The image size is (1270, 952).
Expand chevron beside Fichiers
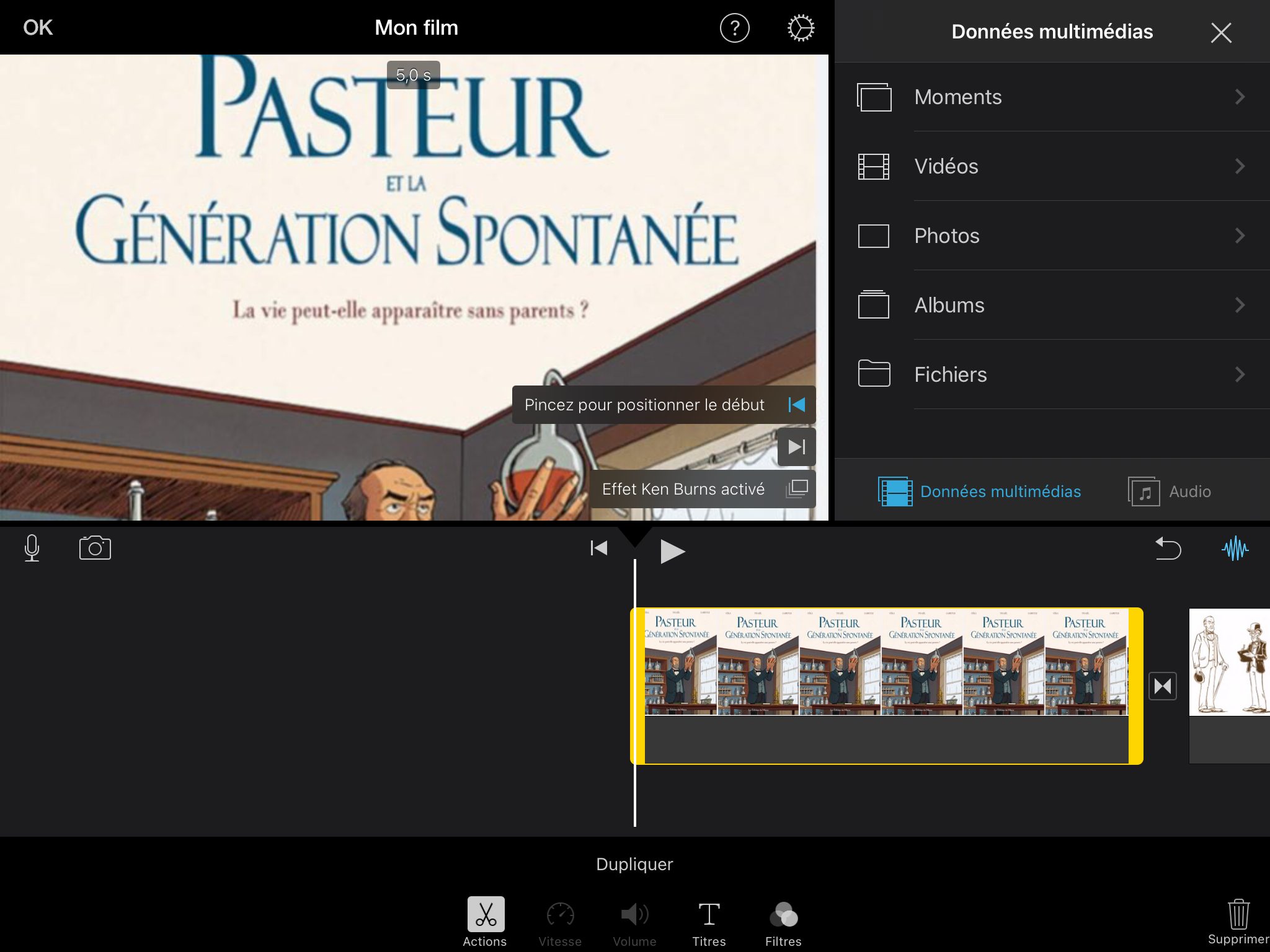1240,374
